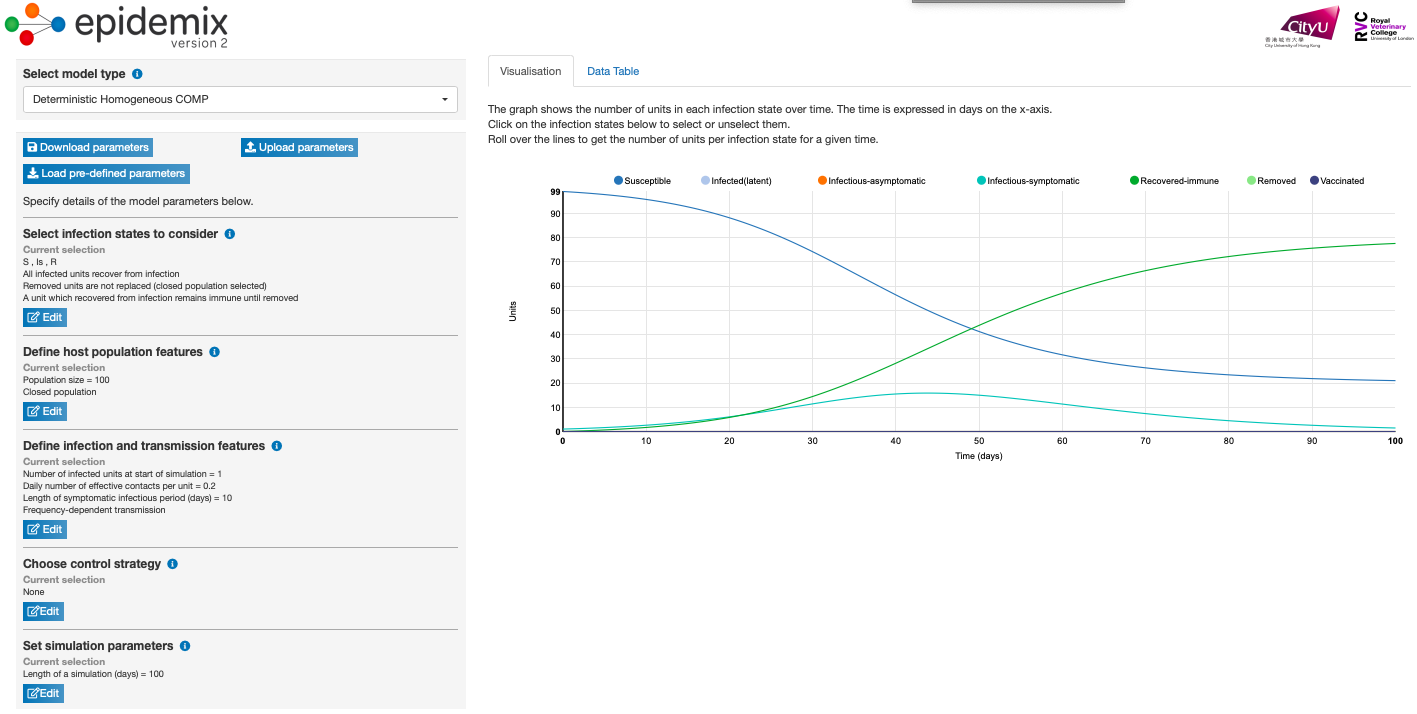Click Download parameters button
The width and height of the screenshot is (1417, 714).
click(x=88, y=147)
